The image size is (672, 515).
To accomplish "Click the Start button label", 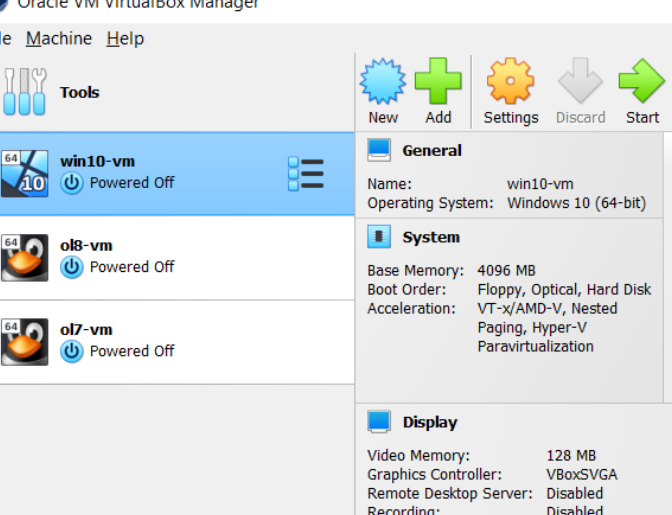I will (642, 117).
